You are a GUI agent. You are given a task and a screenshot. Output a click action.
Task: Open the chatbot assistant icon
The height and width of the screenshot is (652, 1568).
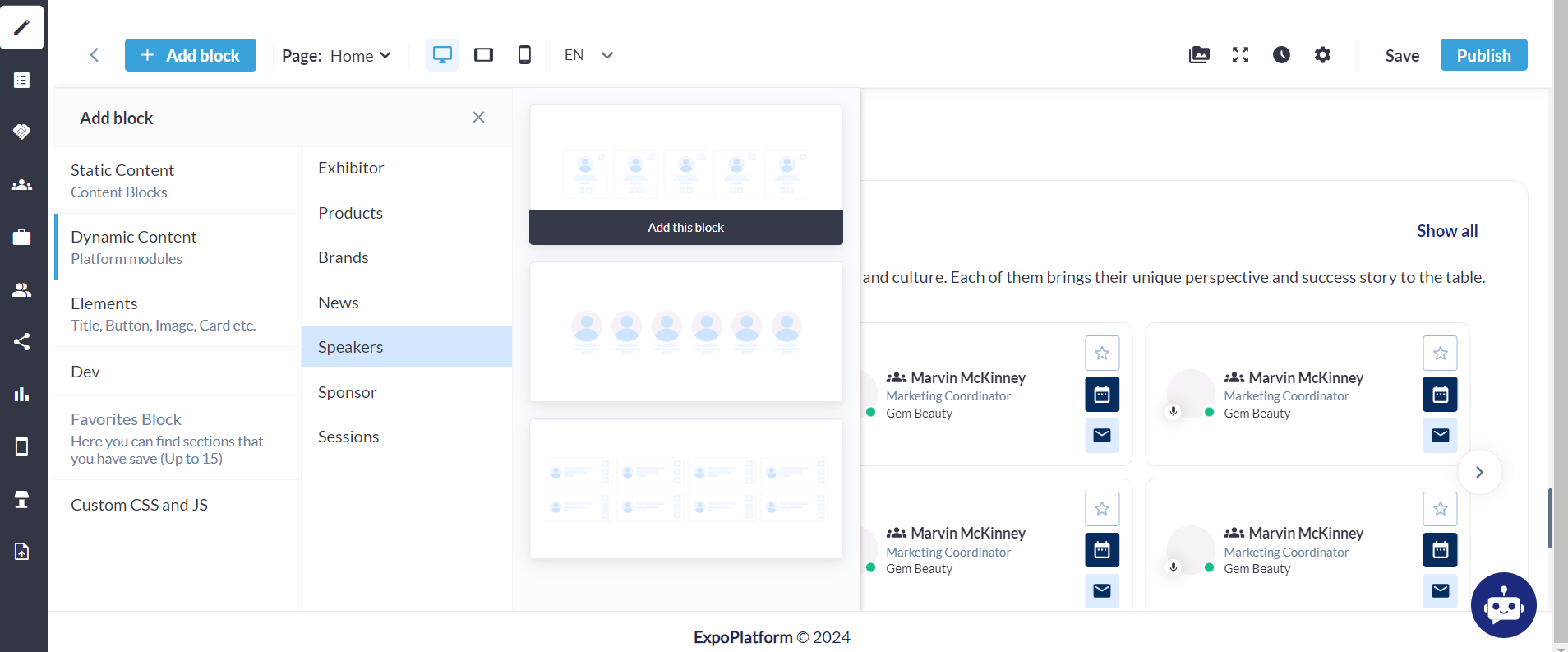(x=1504, y=605)
